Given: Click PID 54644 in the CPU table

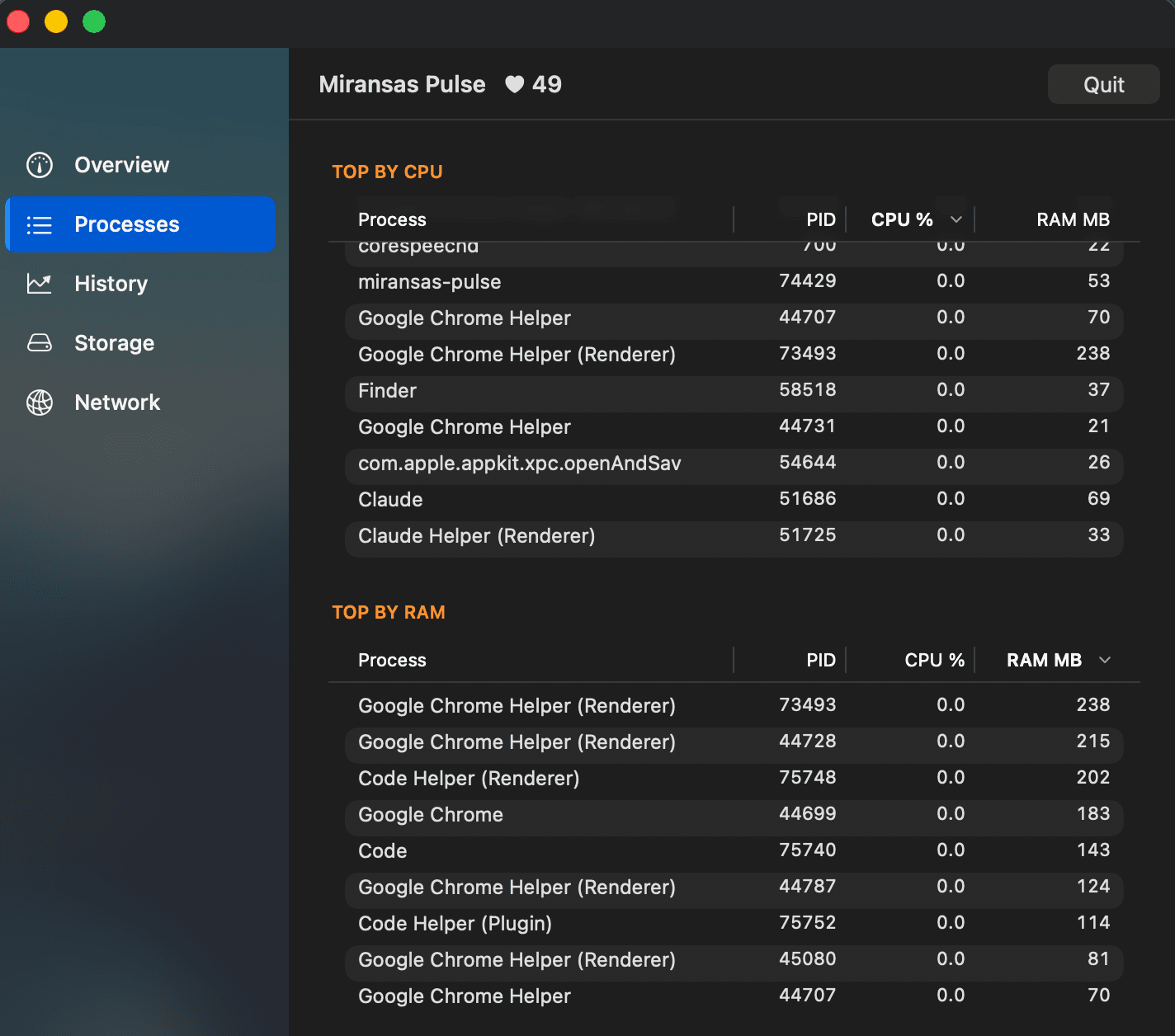Looking at the screenshot, I should coord(808,463).
